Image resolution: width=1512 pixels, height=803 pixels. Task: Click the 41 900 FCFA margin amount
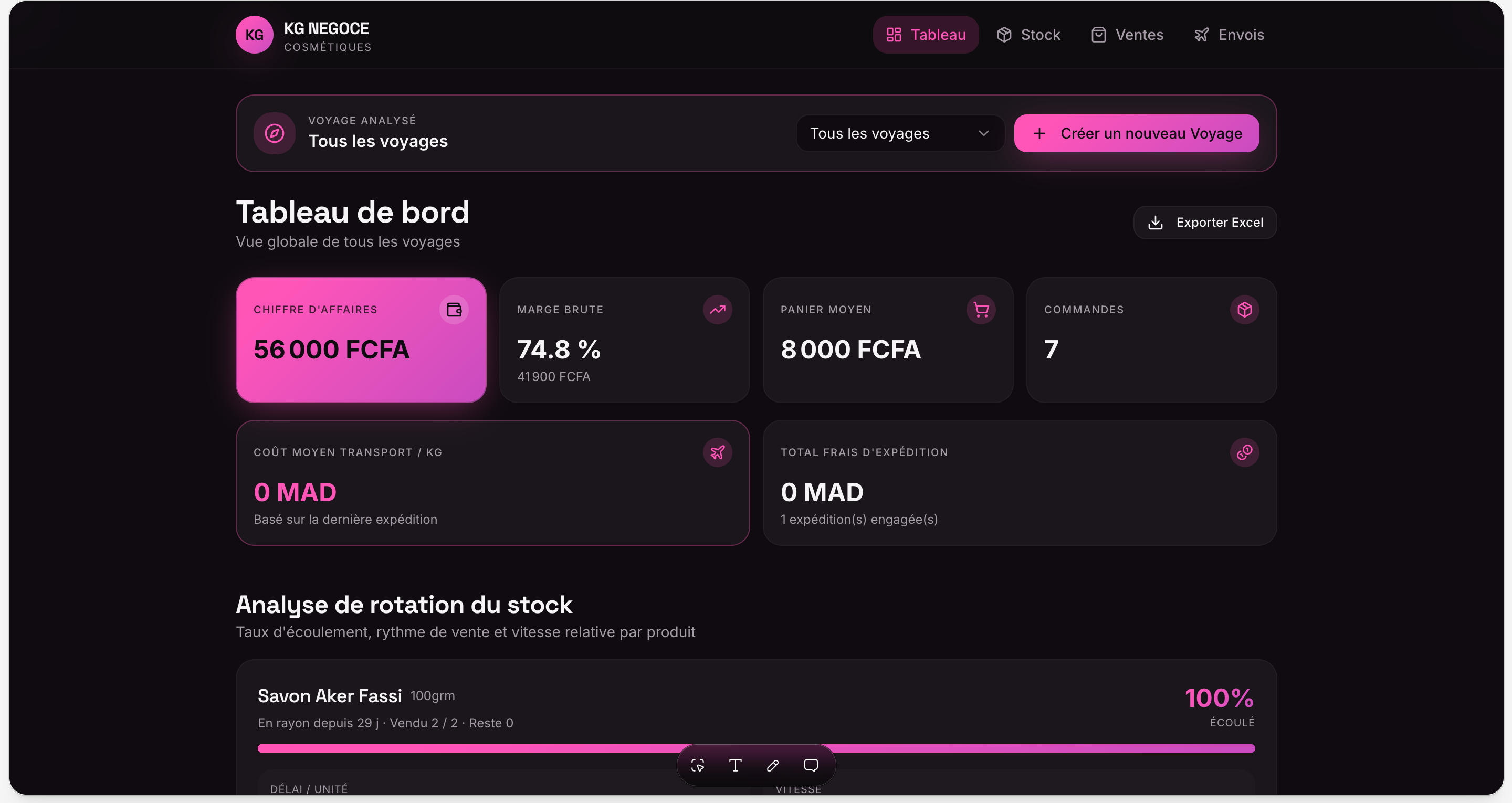tap(553, 376)
